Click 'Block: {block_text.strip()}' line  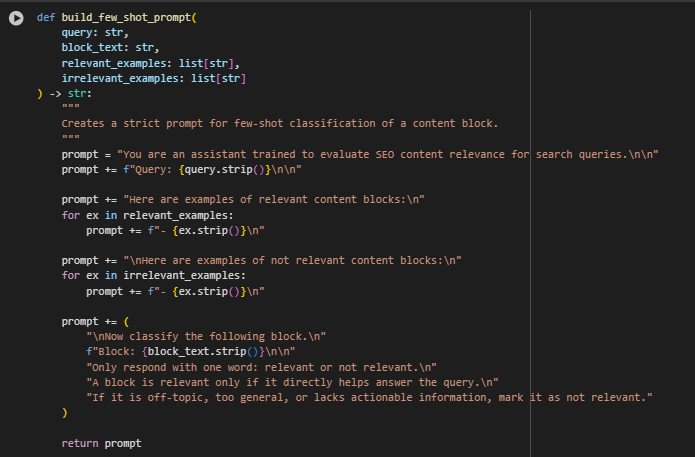pos(191,352)
